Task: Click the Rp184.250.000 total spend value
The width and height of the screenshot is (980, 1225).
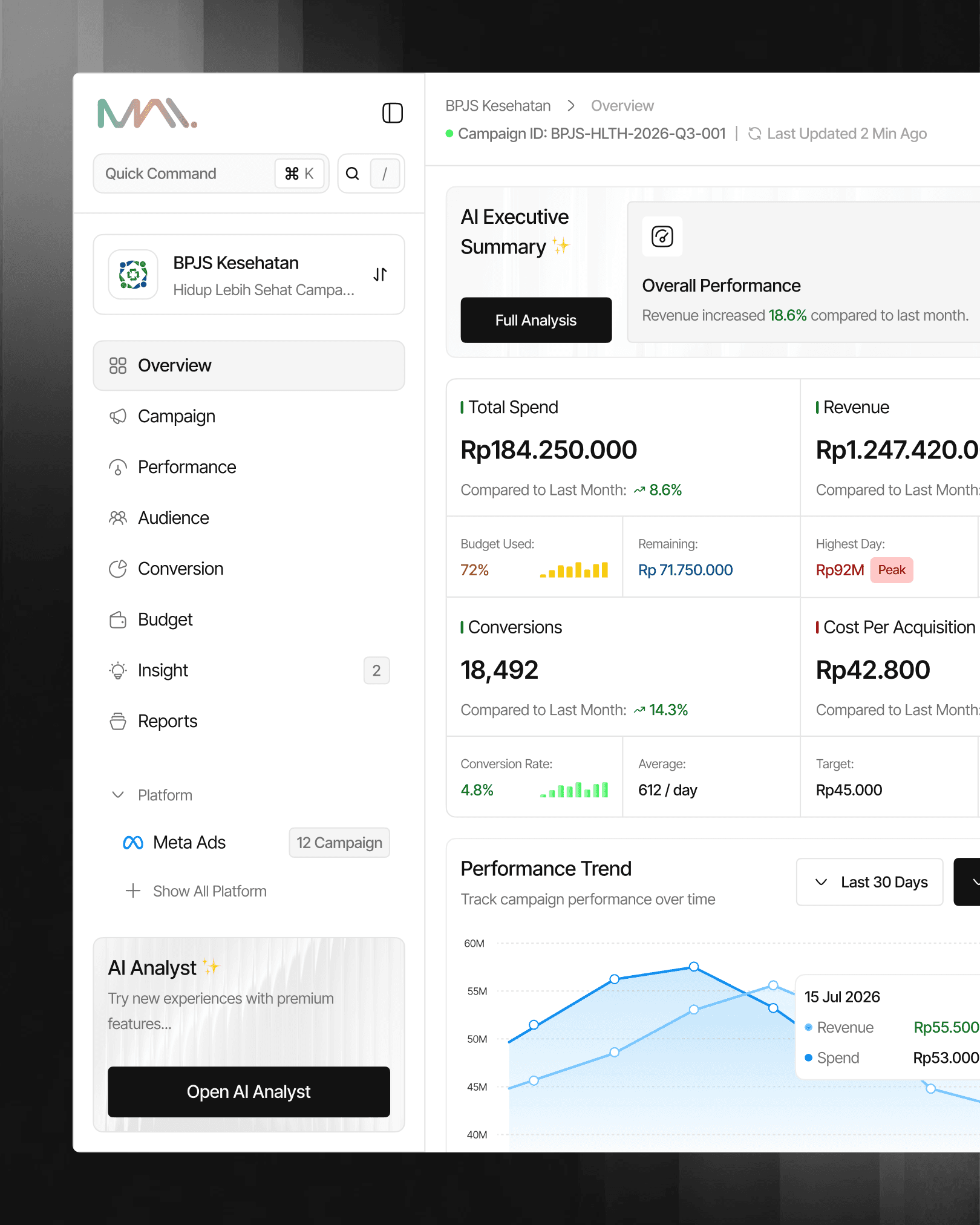Action: [549, 450]
